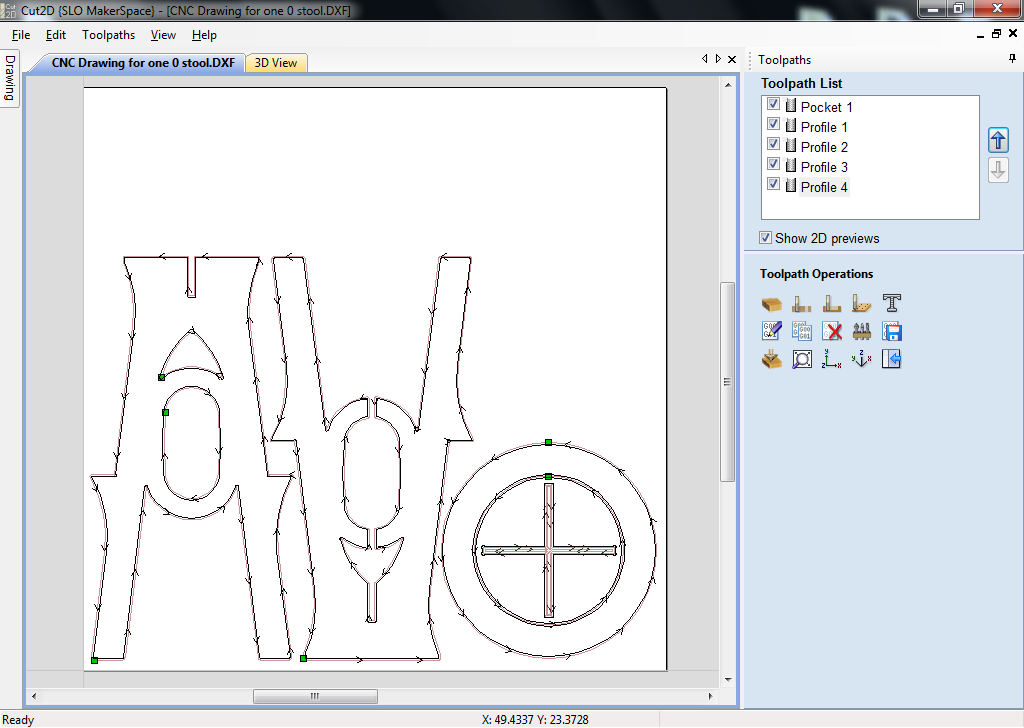Click the horizontal scrollbar left arrow
1024x728 pixels.
coord(34,697)
